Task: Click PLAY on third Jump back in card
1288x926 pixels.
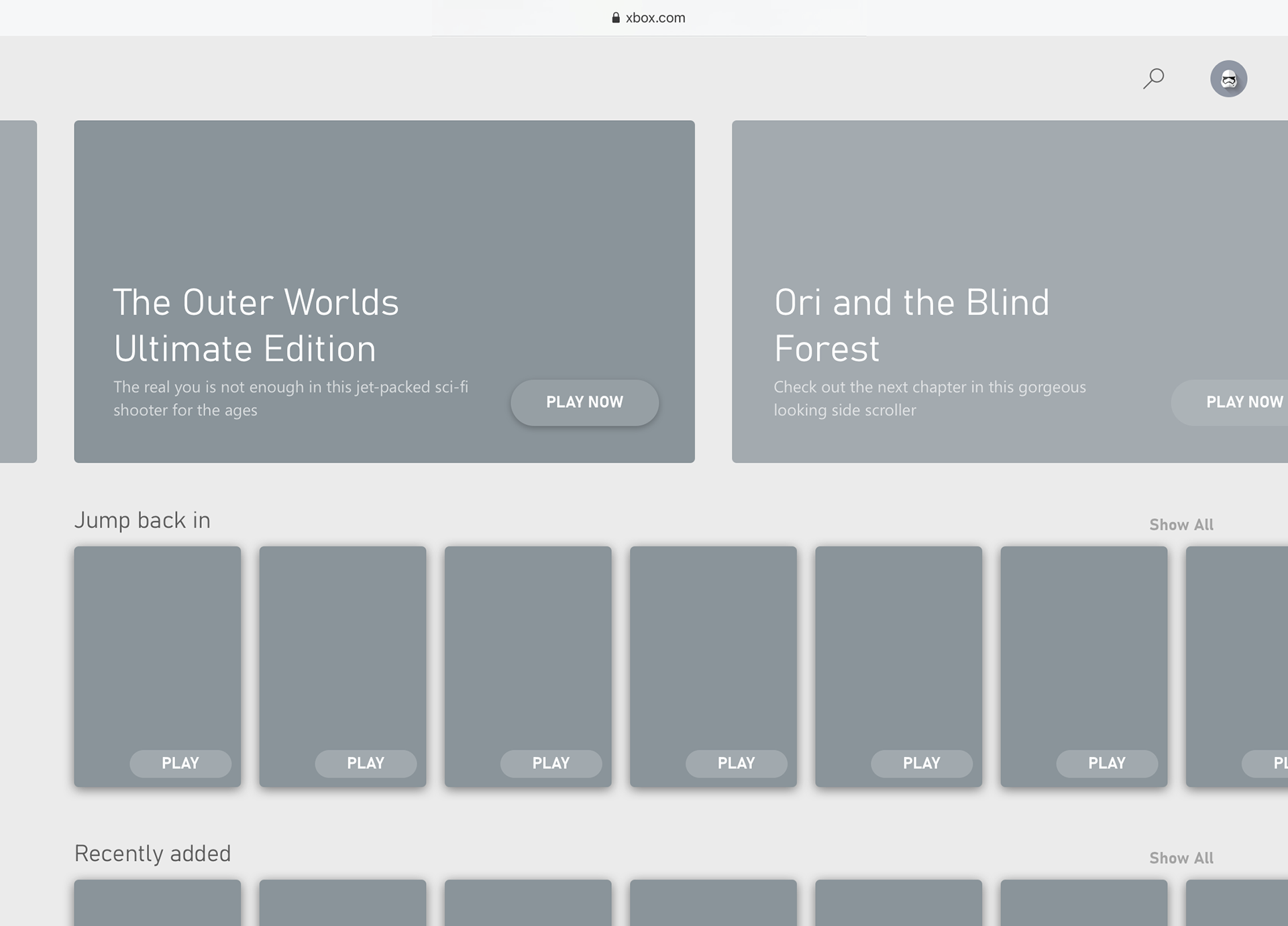Action: click(x=551, y=763)
